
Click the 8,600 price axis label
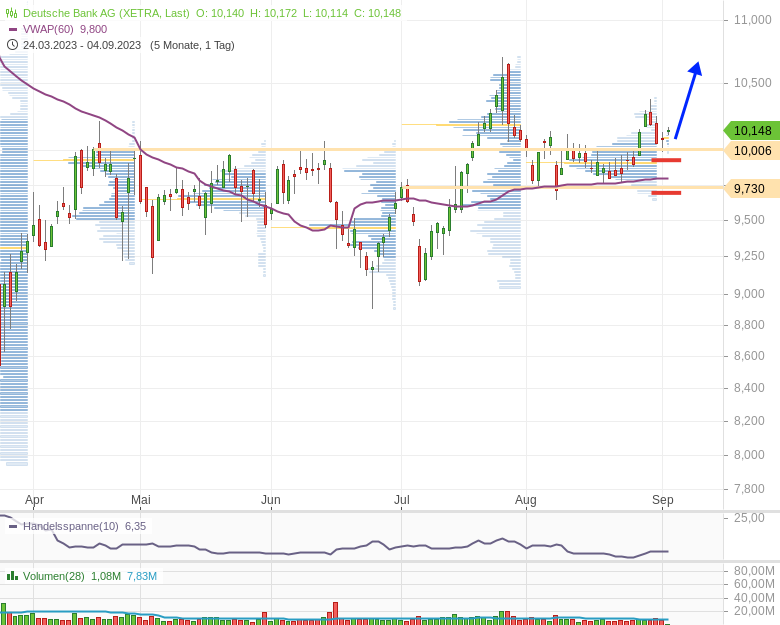[x=749, y=356]
